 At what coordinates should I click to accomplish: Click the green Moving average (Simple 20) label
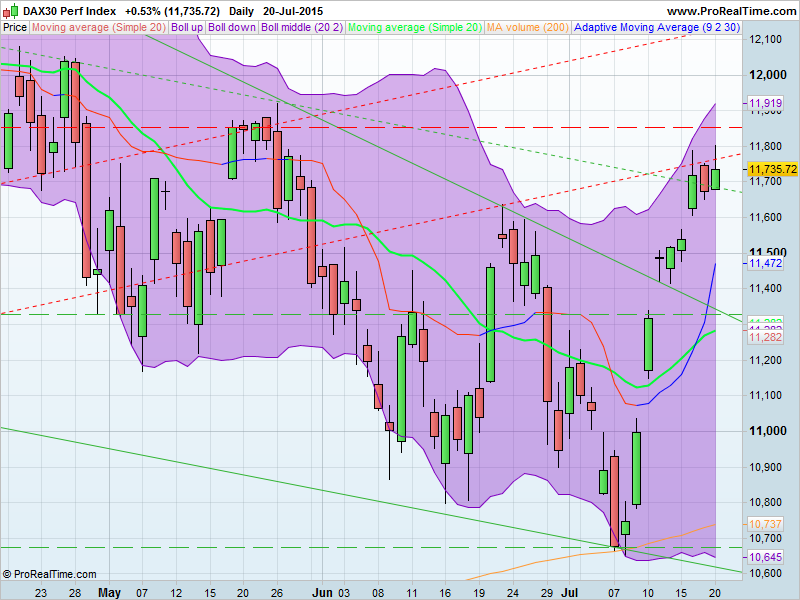[415, 28]
